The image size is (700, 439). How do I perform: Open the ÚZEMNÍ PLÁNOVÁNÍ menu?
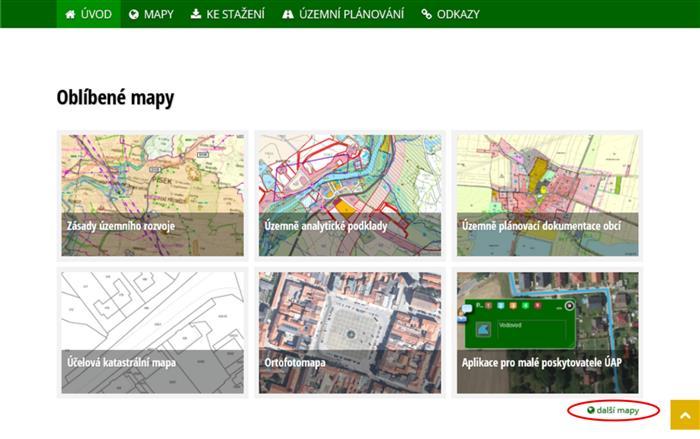(x=350, y=14)
